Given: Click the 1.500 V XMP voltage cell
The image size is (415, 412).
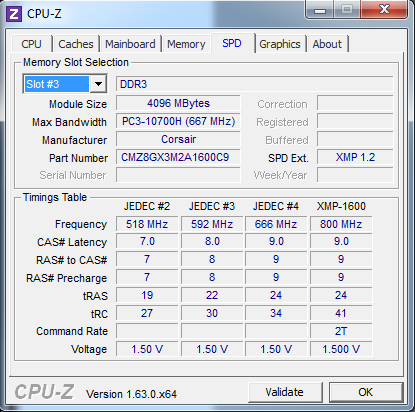Looking at the screenshot, I should (x=341, y=349).
